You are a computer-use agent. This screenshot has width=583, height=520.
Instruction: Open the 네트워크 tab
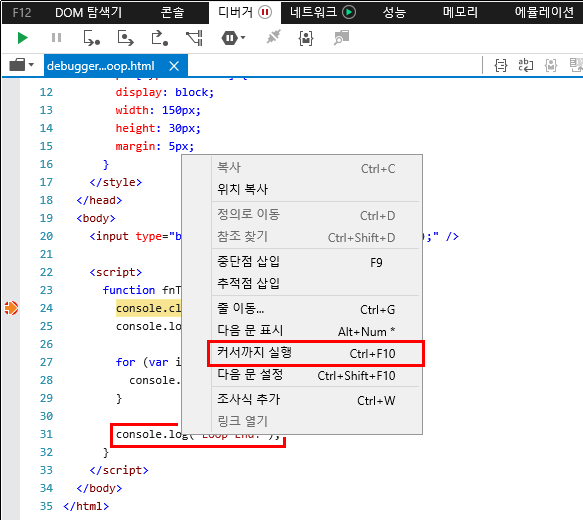(x=323, y=13)
